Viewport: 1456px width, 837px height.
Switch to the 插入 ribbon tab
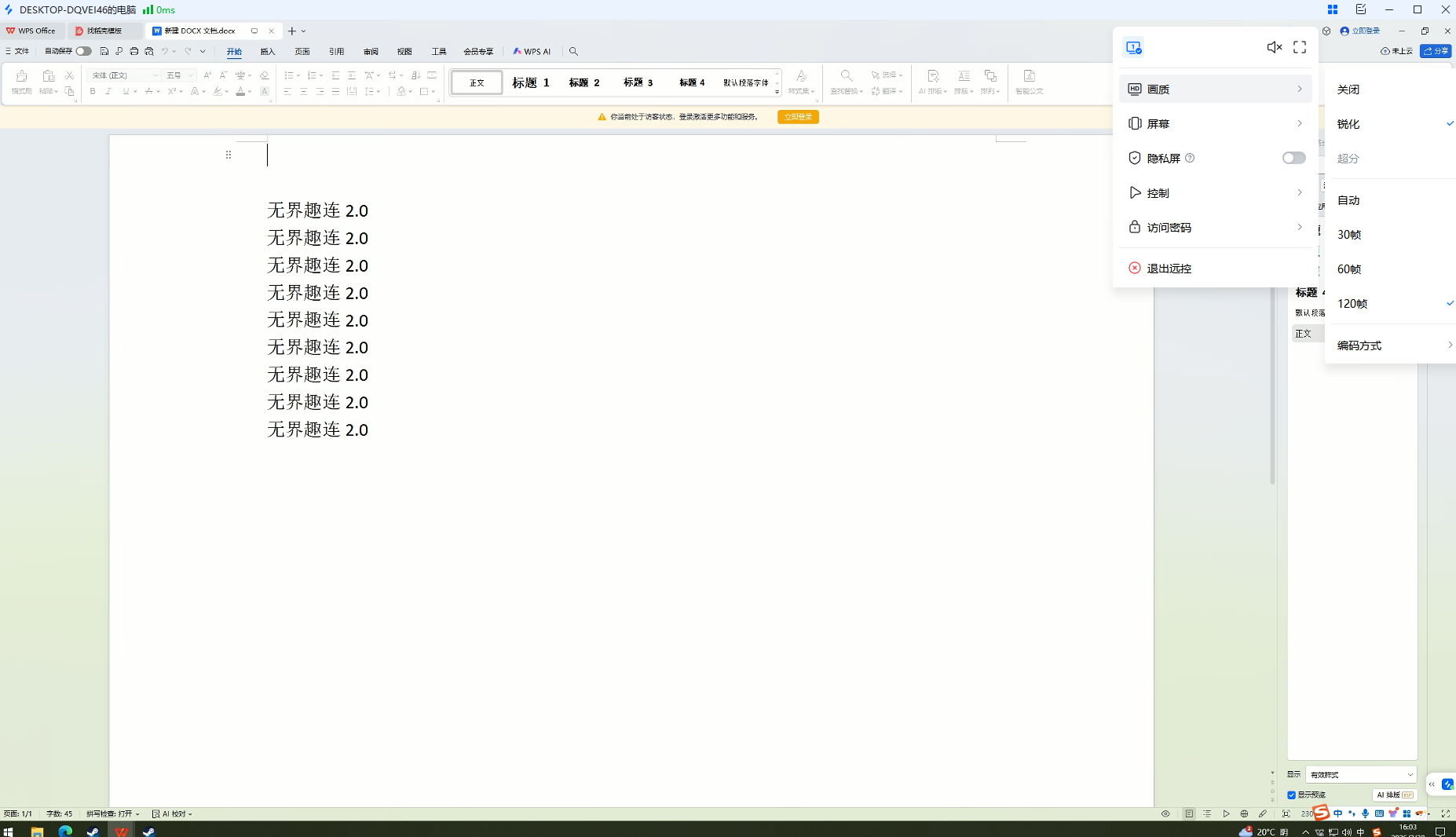[268, 52]
